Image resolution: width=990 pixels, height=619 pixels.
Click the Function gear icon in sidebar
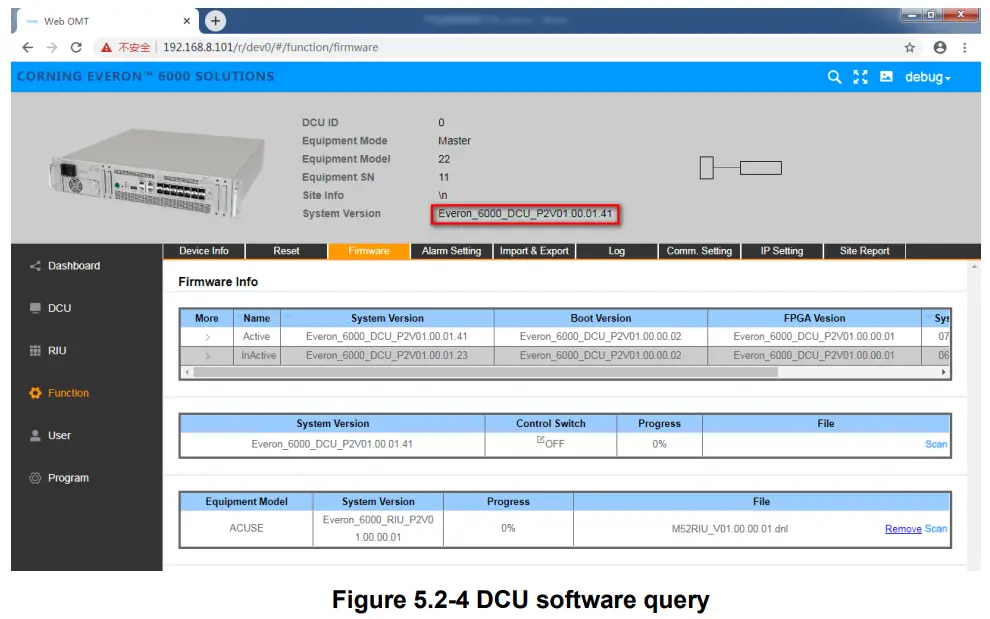(35, 393)
